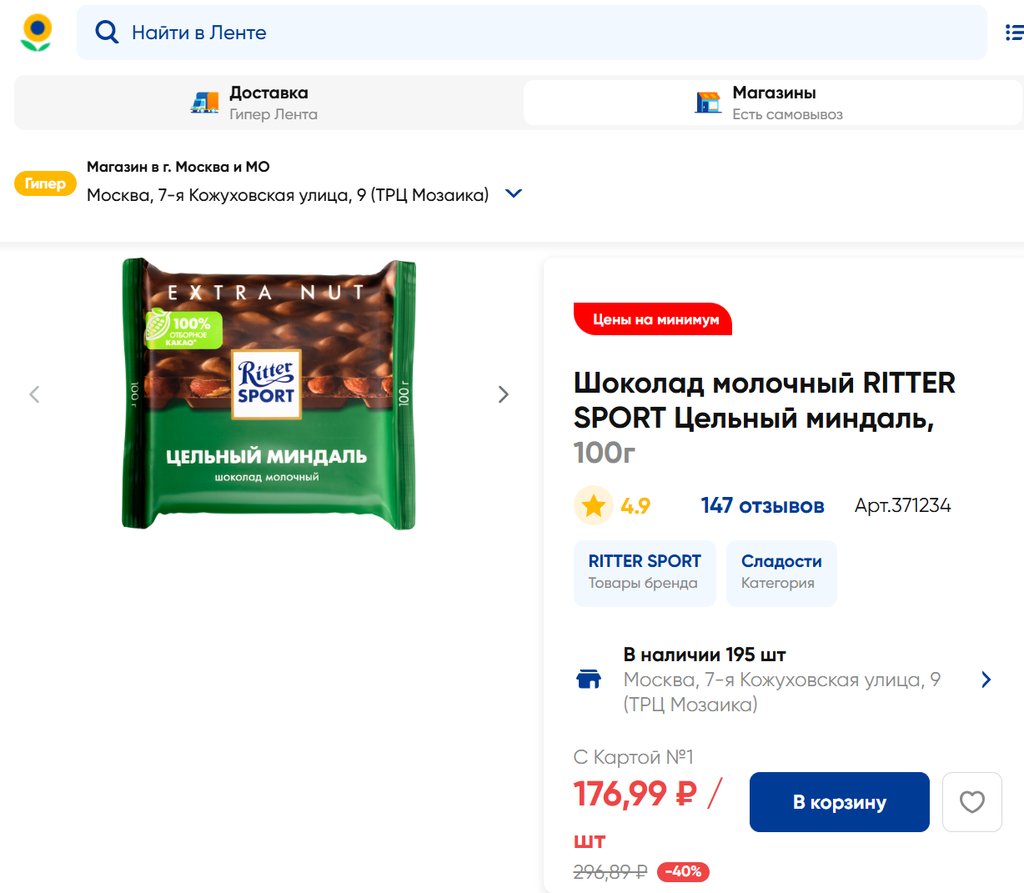Open store availability details chevron
The image size is (1024, 893).
pos(986,680)
